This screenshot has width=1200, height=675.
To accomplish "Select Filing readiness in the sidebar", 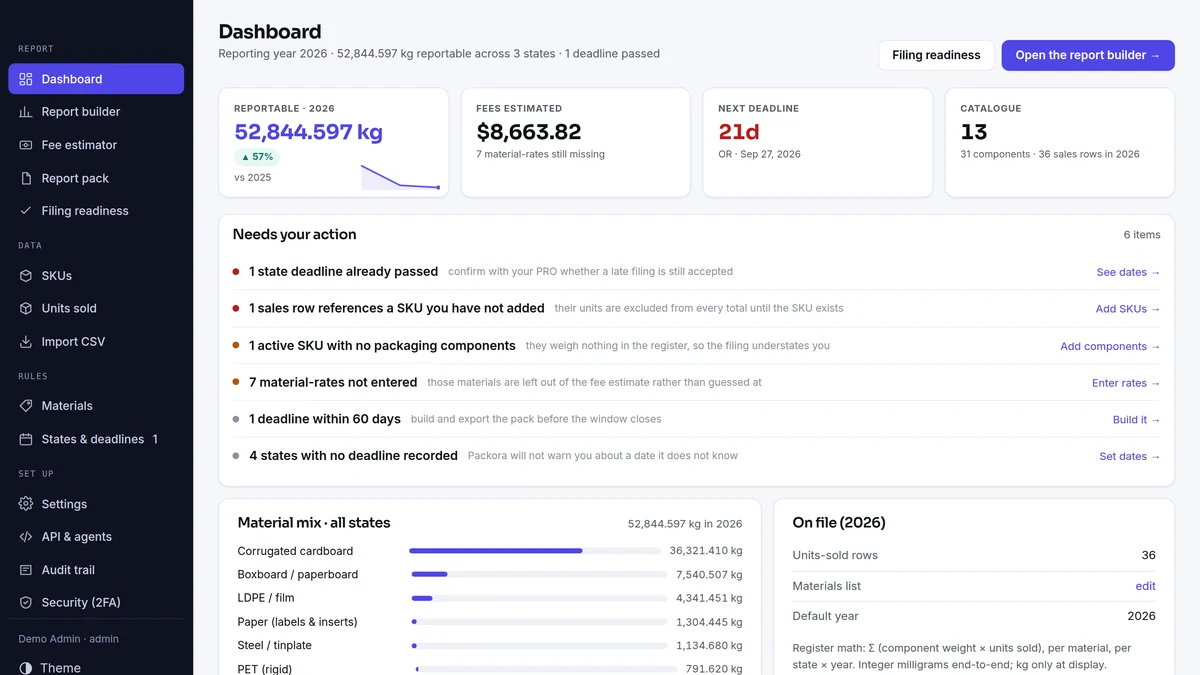I will 96,211.
